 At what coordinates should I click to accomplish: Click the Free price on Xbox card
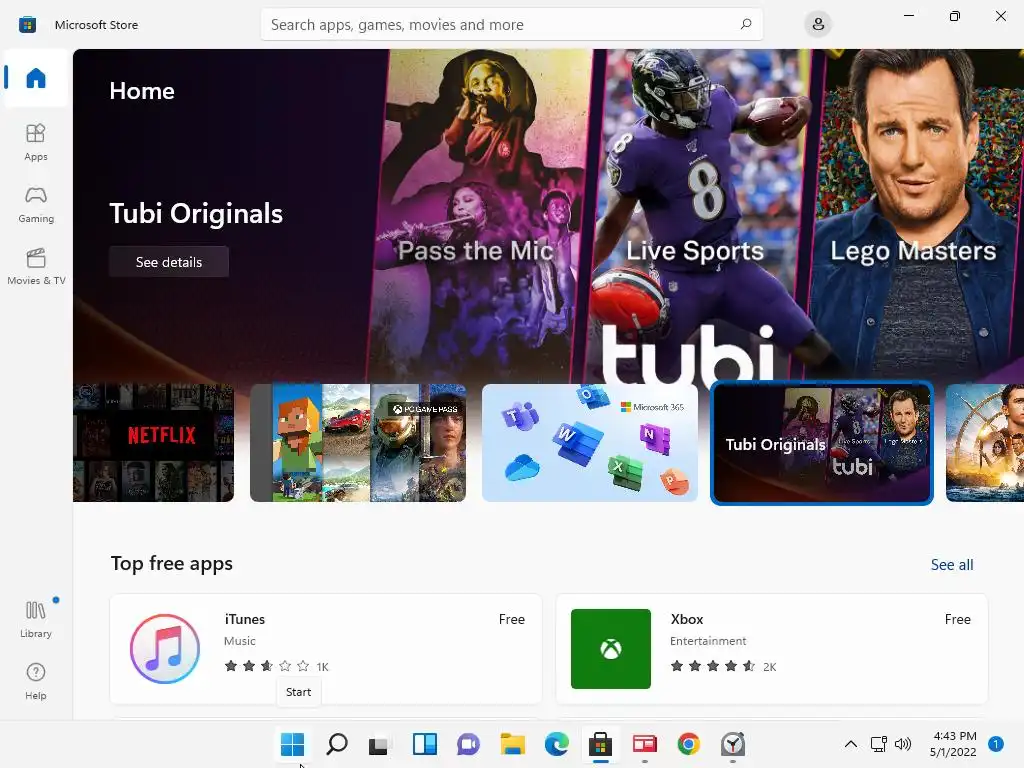957,619
